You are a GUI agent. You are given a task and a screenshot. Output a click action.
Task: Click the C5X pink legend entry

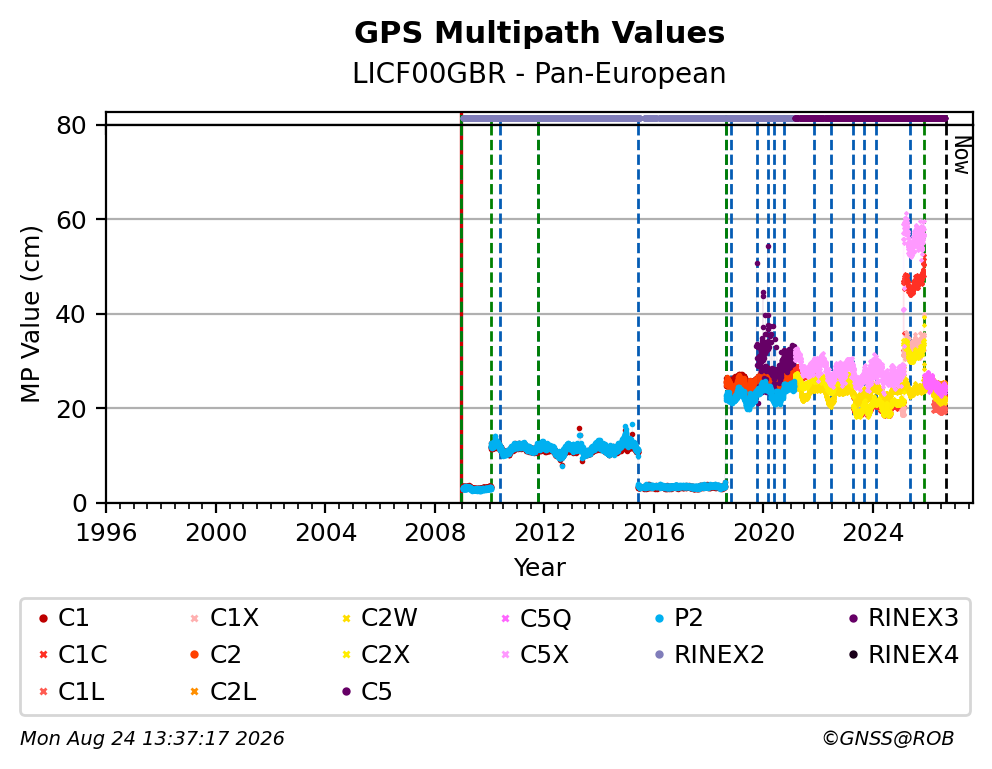coord(535,655)
